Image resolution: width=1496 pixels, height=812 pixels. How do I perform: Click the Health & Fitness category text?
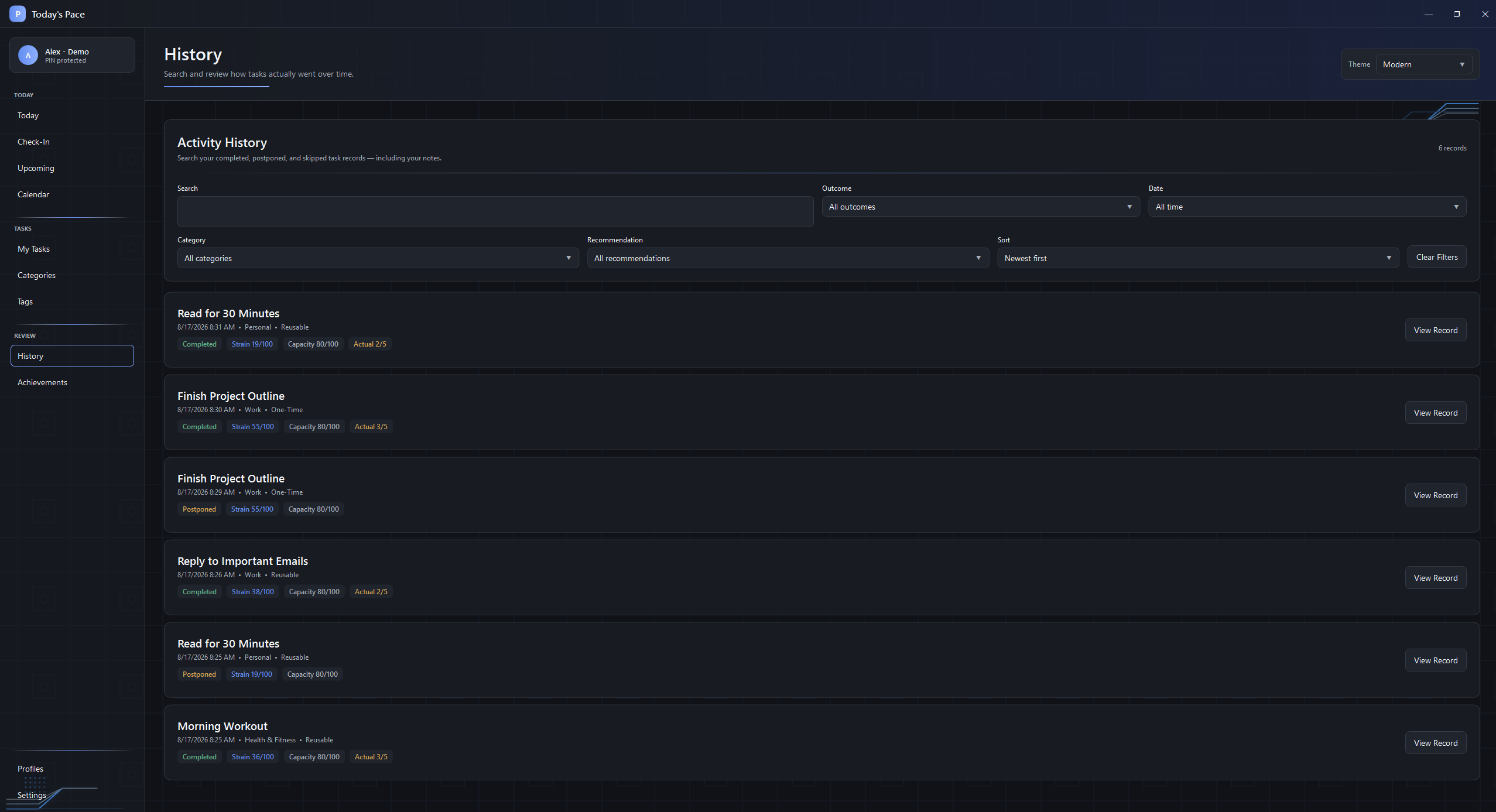click(270, 740)
